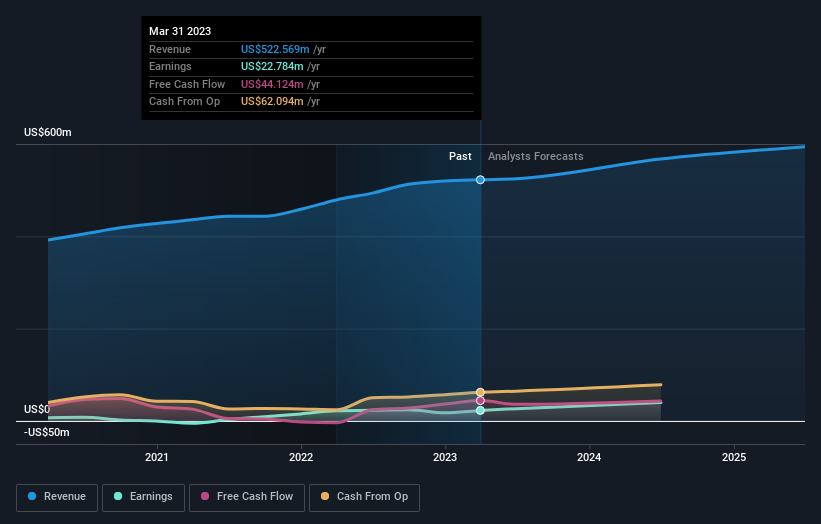This screenshot has width=821, height=524.
Task: Click the Past label on chart
Action: point(460,156)
